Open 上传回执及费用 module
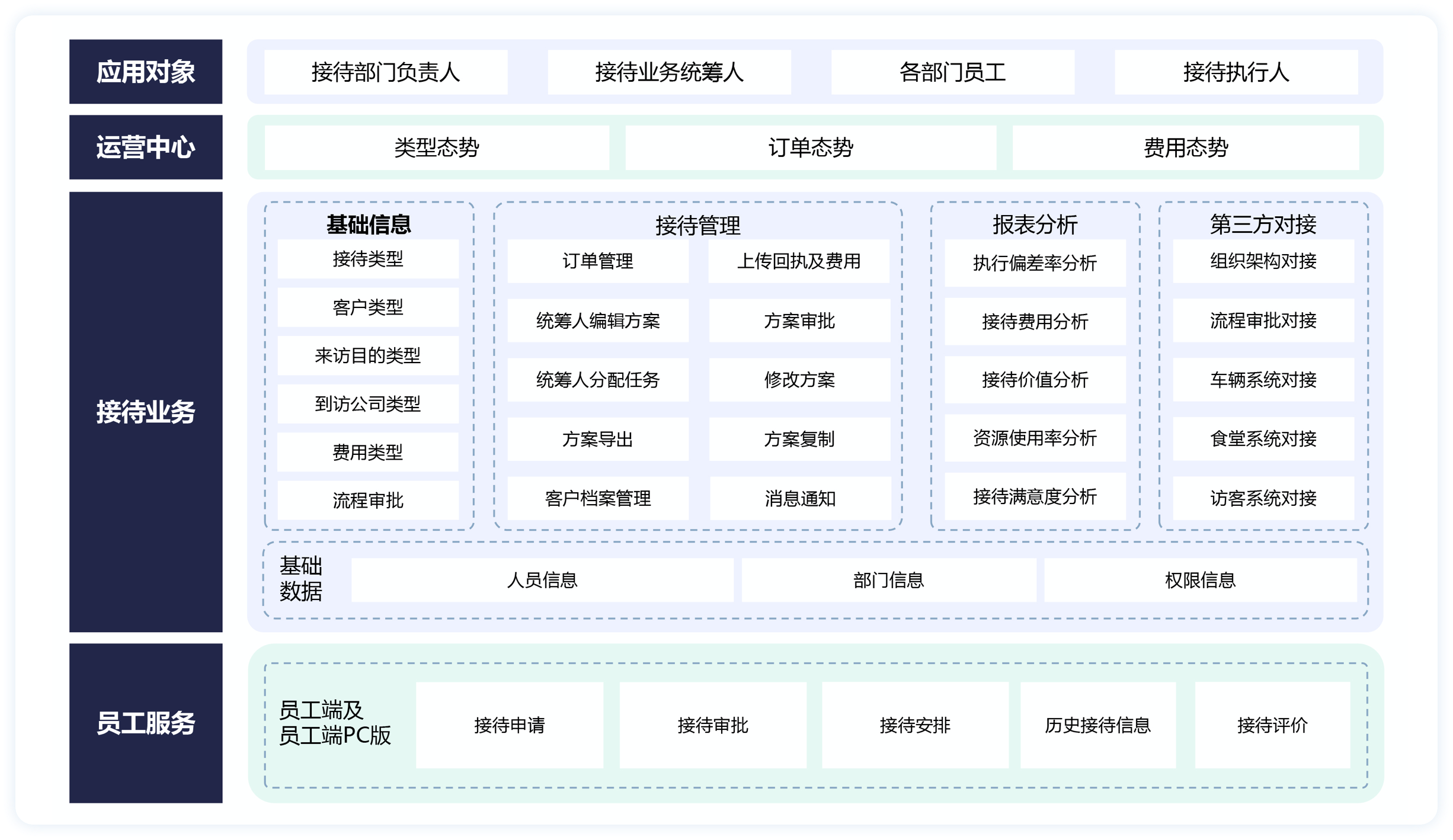The height and width of the screenshot is (840, 1453). [x=799, y=261]
